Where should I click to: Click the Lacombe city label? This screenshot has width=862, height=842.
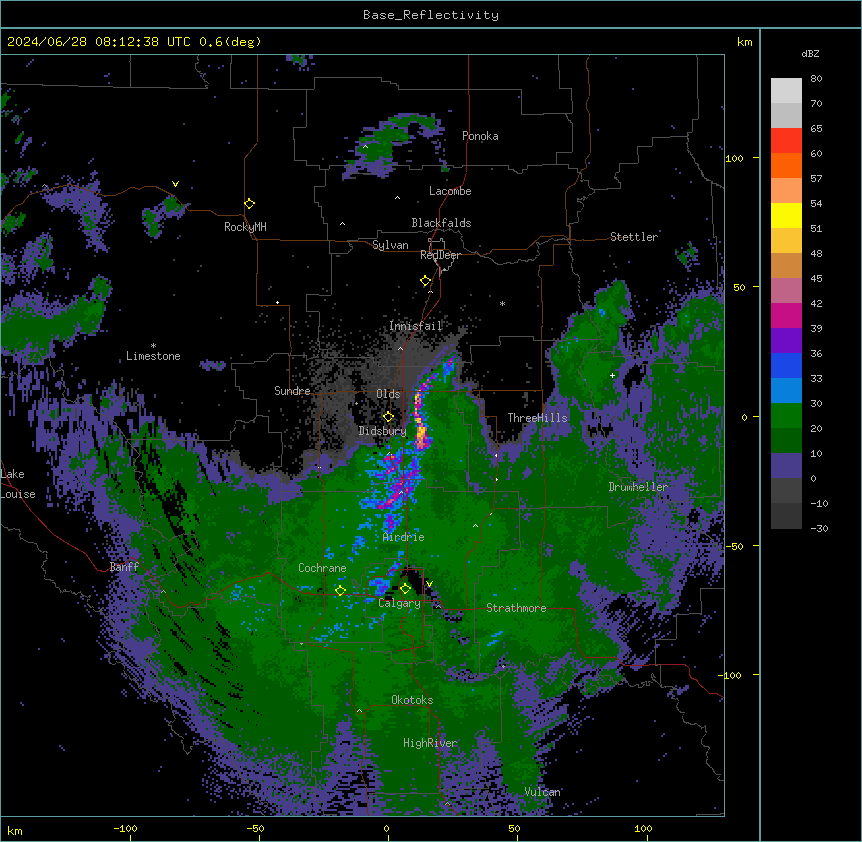450,191
